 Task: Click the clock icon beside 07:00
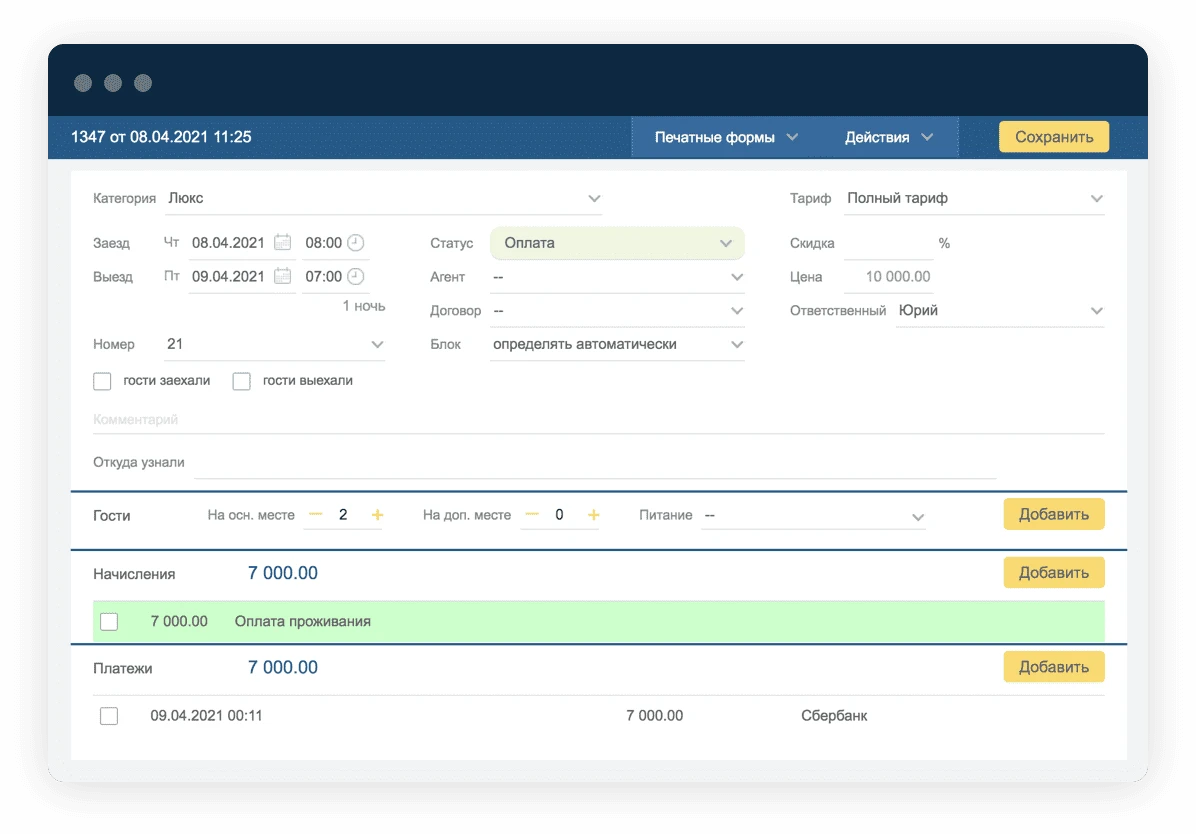tap(355, 276)
